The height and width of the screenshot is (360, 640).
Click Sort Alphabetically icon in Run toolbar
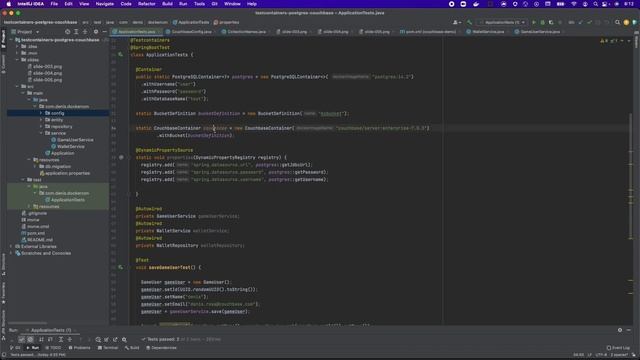[x=41, y=339]
